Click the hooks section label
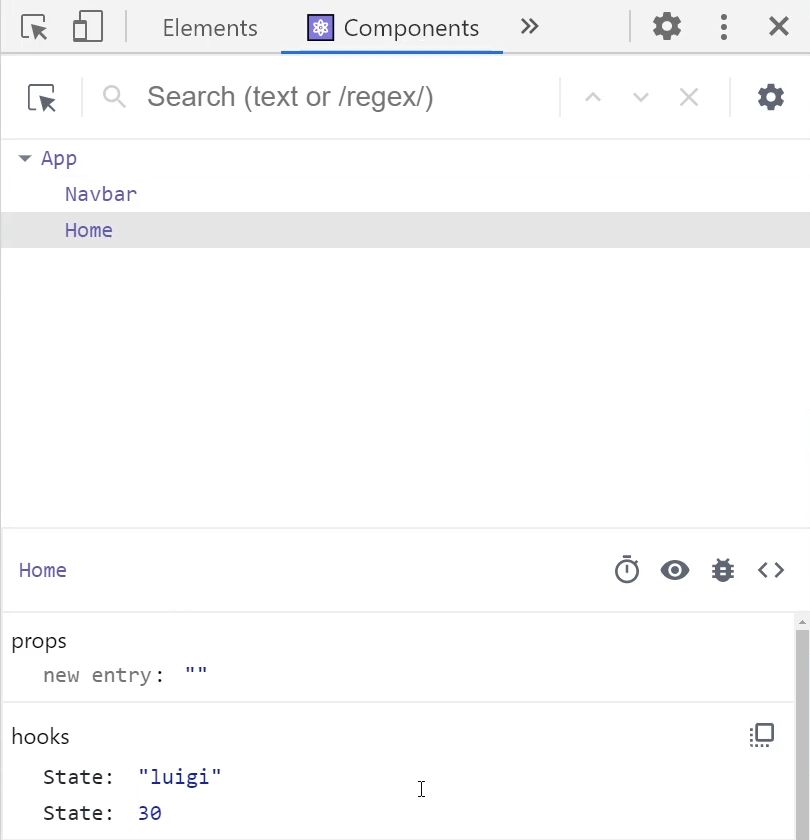This screenshot has height=840, width=810. click(40, 737)
